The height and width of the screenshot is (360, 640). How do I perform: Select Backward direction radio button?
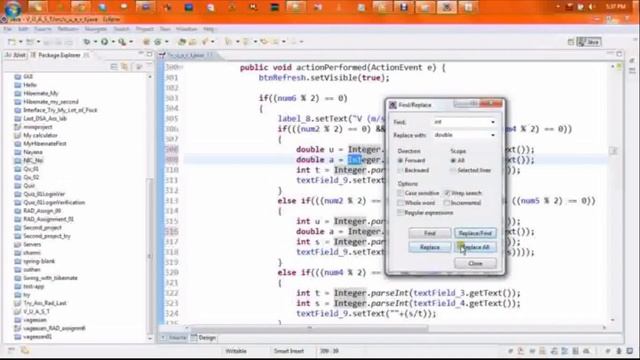point(400,170)
